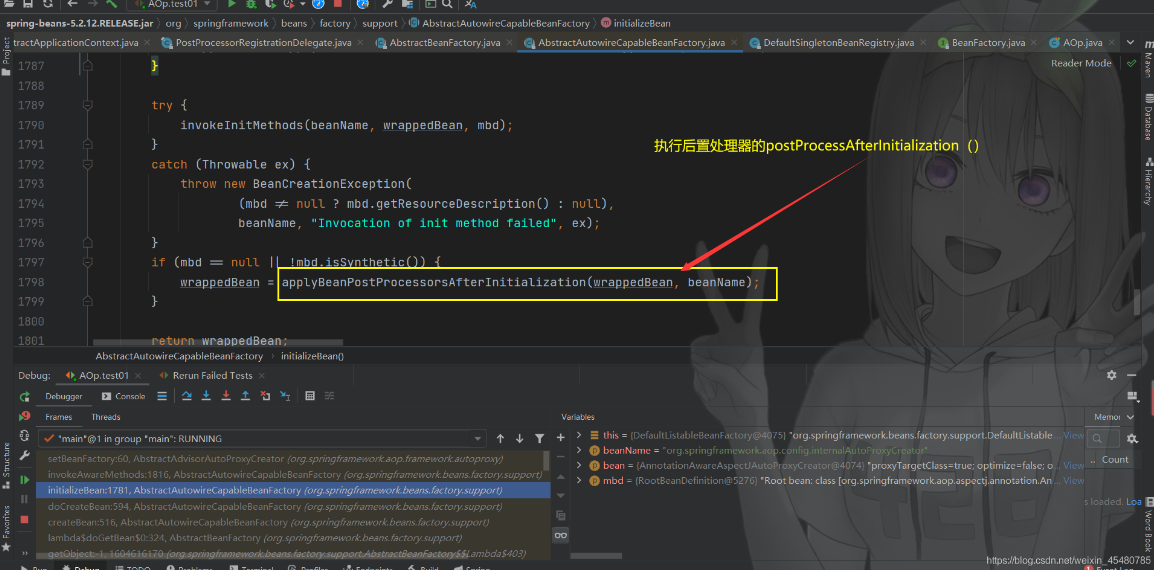Click the Translate icon in top toolbar

coord(471,4)
